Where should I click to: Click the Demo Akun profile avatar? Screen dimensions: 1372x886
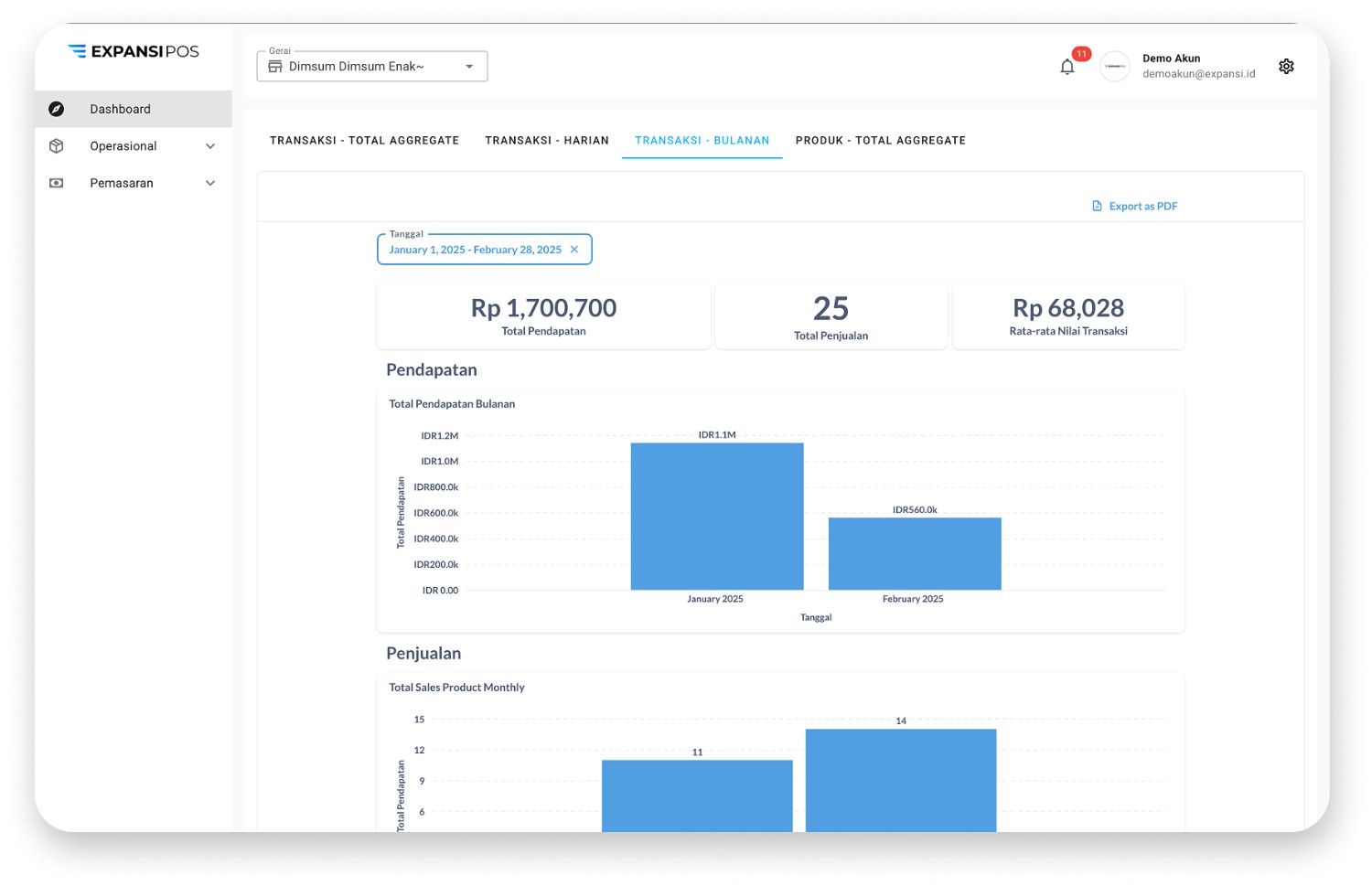[x=1115, y=67]
